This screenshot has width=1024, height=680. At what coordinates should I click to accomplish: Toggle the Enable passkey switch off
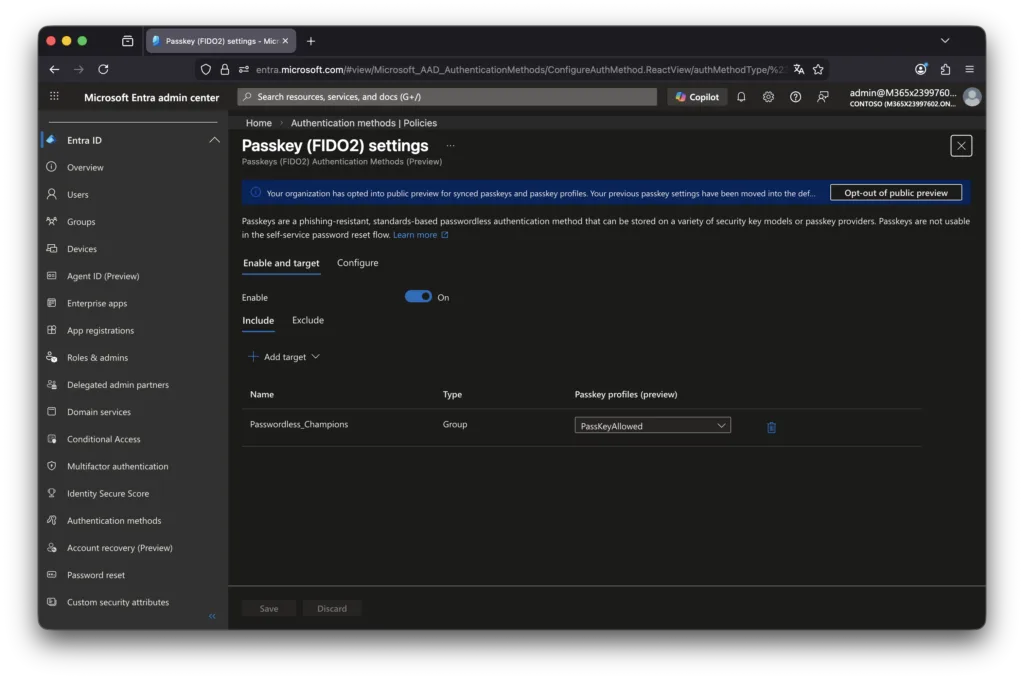418,297
